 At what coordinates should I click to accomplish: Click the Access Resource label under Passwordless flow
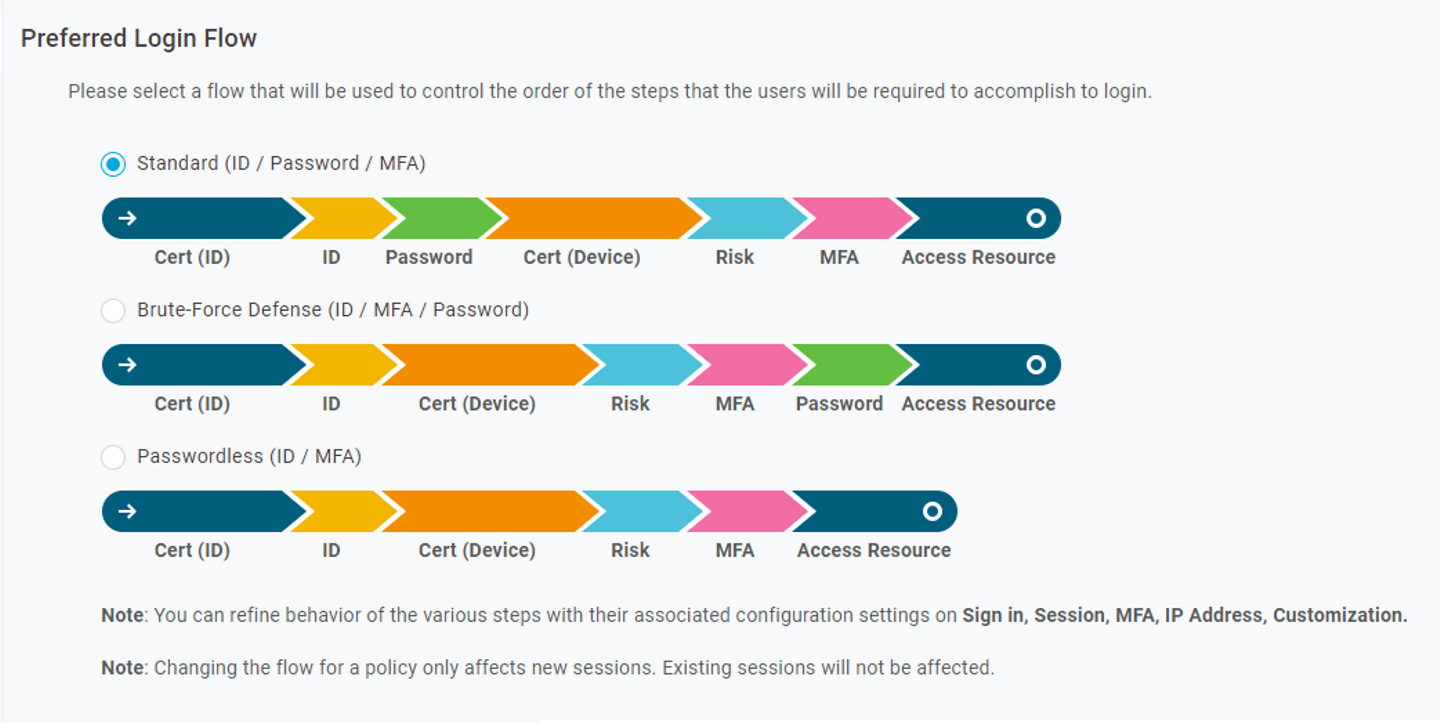tap(873, 550)
